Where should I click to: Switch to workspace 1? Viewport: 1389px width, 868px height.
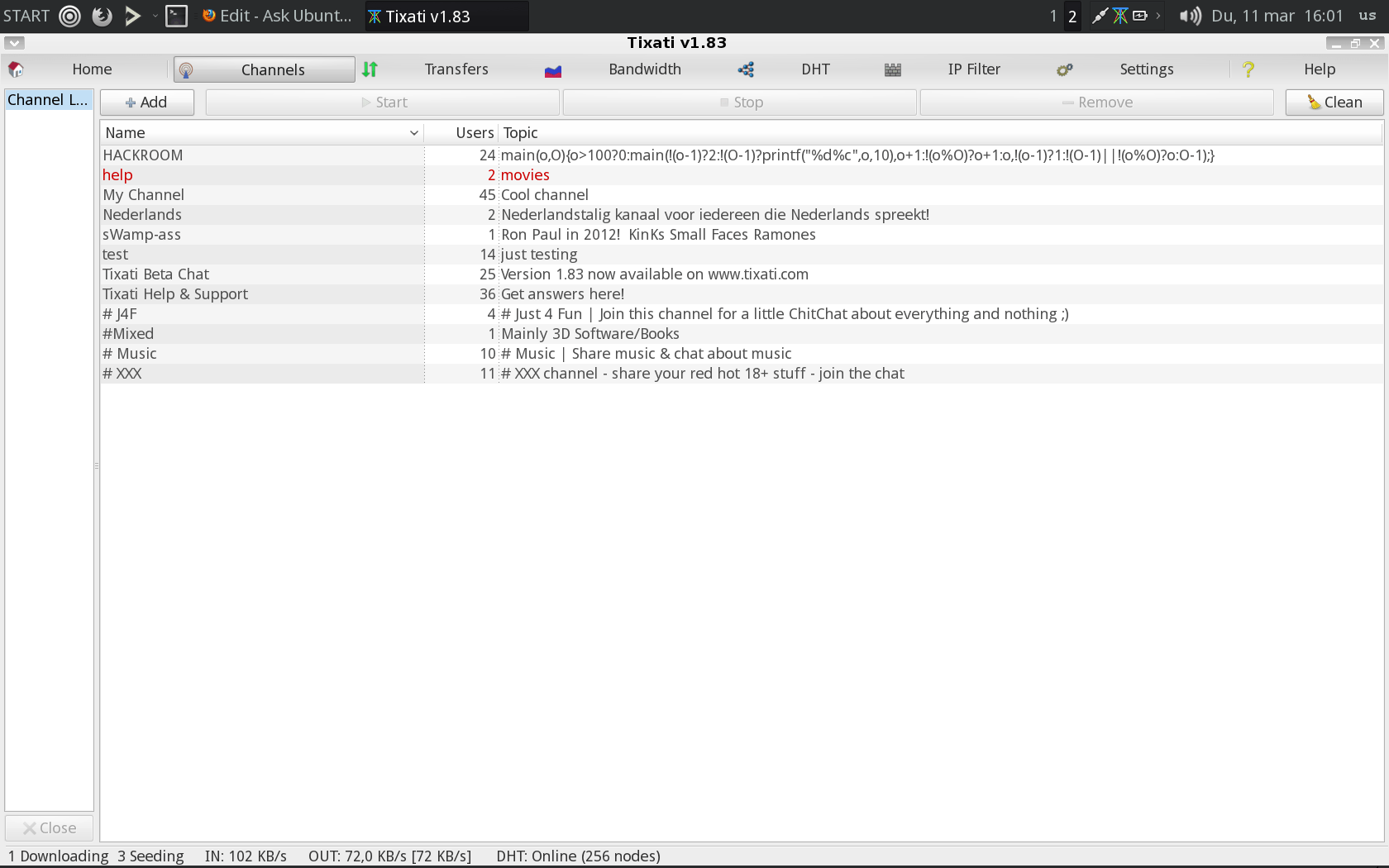pyautogui.click(x=1053, y=16)
